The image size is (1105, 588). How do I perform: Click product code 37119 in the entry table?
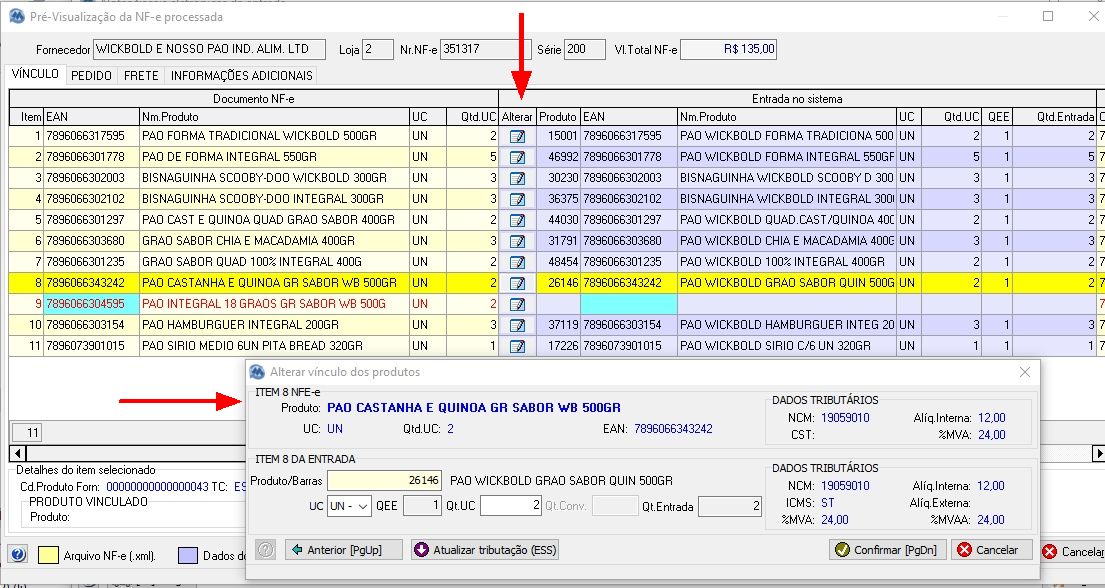point(558,326)
